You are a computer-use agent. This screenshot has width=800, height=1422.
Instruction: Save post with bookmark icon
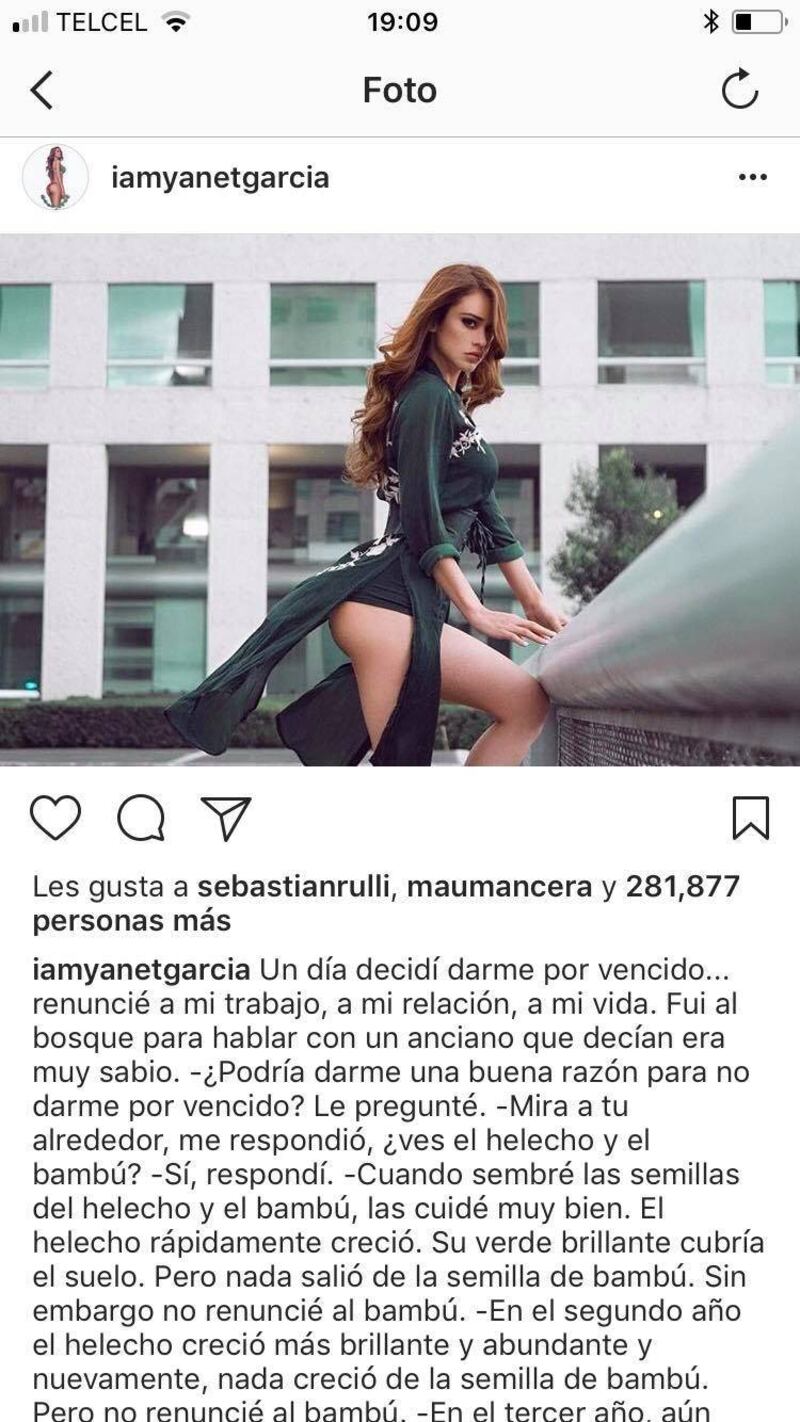[750, 818]
